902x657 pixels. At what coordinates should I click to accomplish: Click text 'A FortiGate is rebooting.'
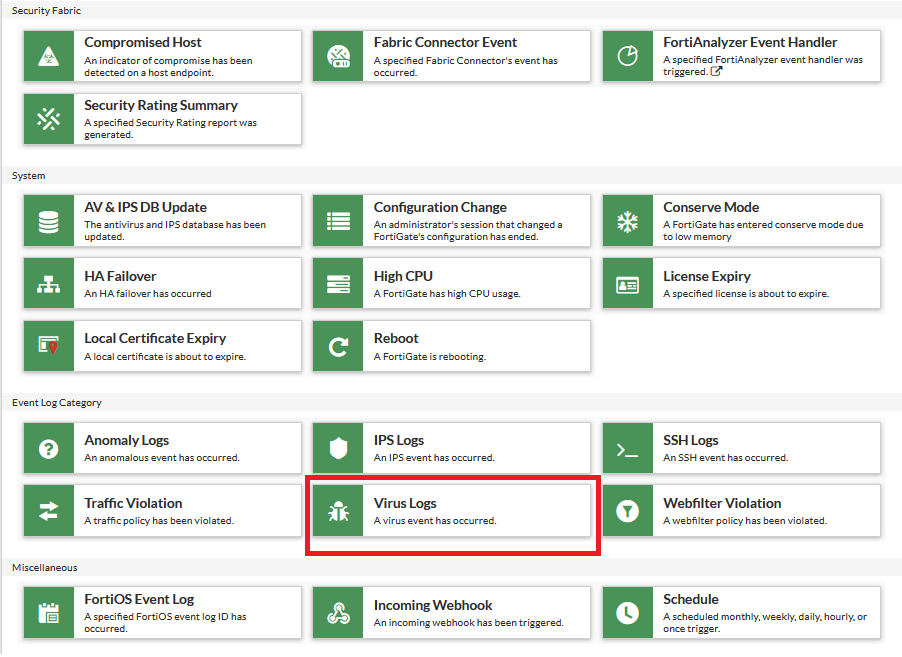coord(430,357)
